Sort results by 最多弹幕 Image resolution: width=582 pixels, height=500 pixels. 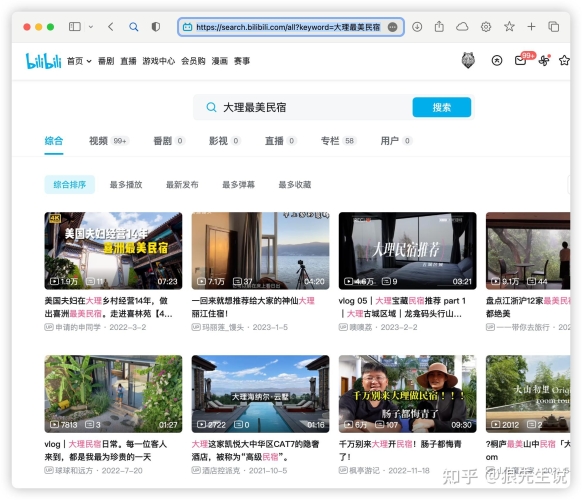(x=239, y=185)
